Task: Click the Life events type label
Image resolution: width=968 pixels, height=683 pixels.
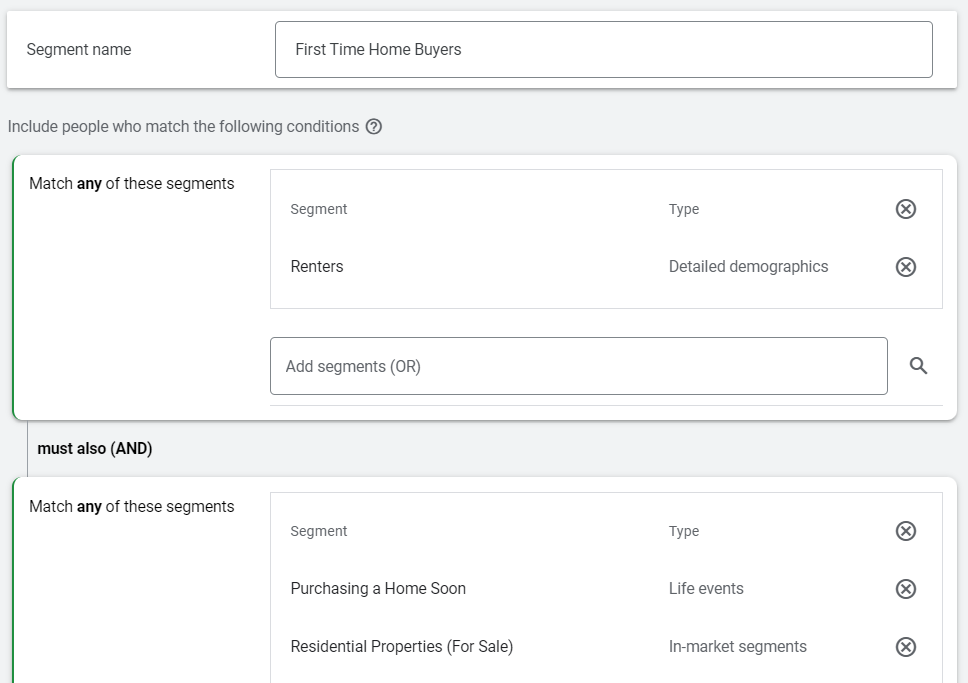Action: [706, 589]
